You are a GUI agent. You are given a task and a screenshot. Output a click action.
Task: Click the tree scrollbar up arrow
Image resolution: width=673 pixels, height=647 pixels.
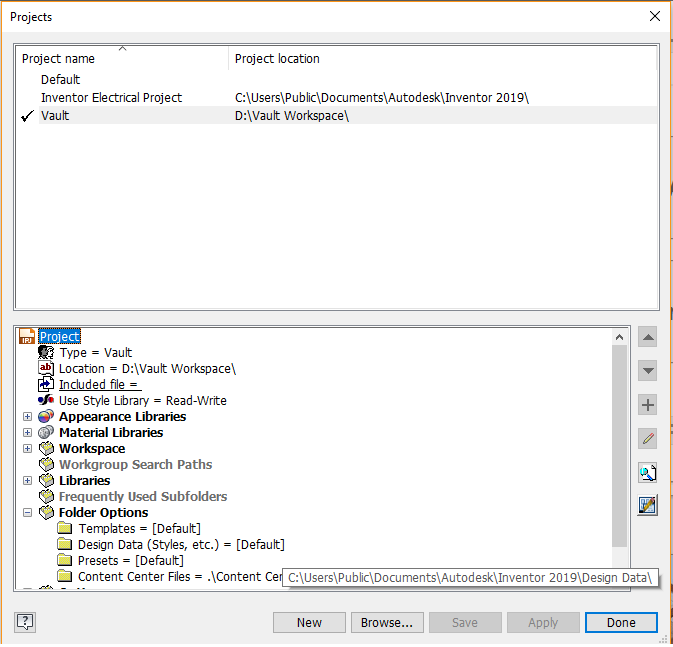tap(619, 337)
